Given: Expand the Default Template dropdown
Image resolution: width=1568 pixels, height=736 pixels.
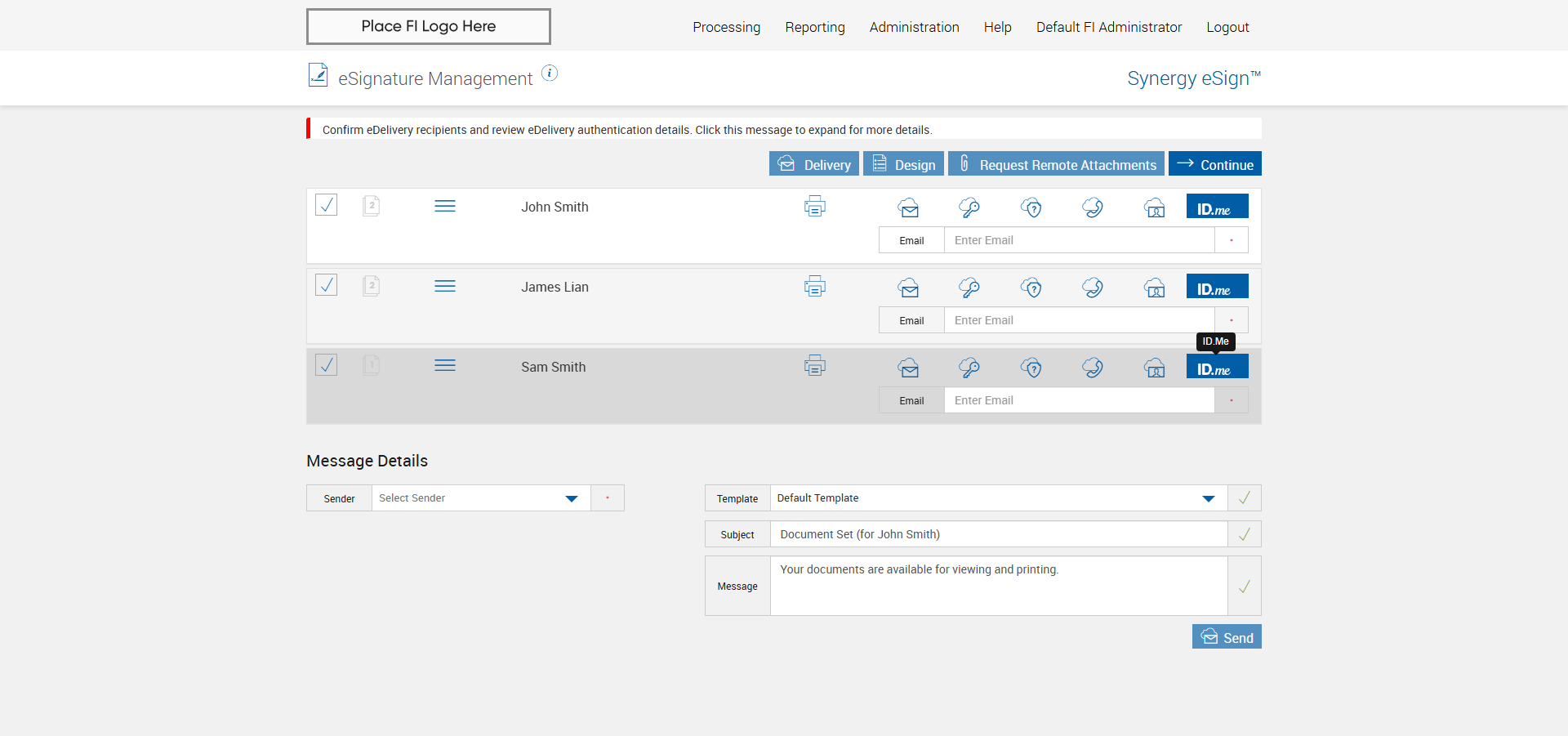Looking at the screenshot, I should pyautogui.click(x=997, y=498).
